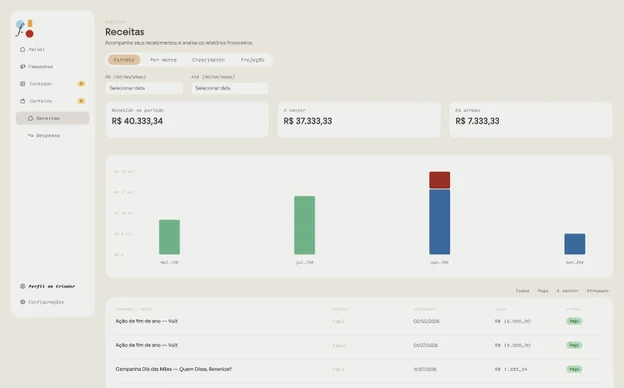Click the icon beside Receitas in sidebar
This screenshot has width=624, height=388.
(x=30, y=118)
